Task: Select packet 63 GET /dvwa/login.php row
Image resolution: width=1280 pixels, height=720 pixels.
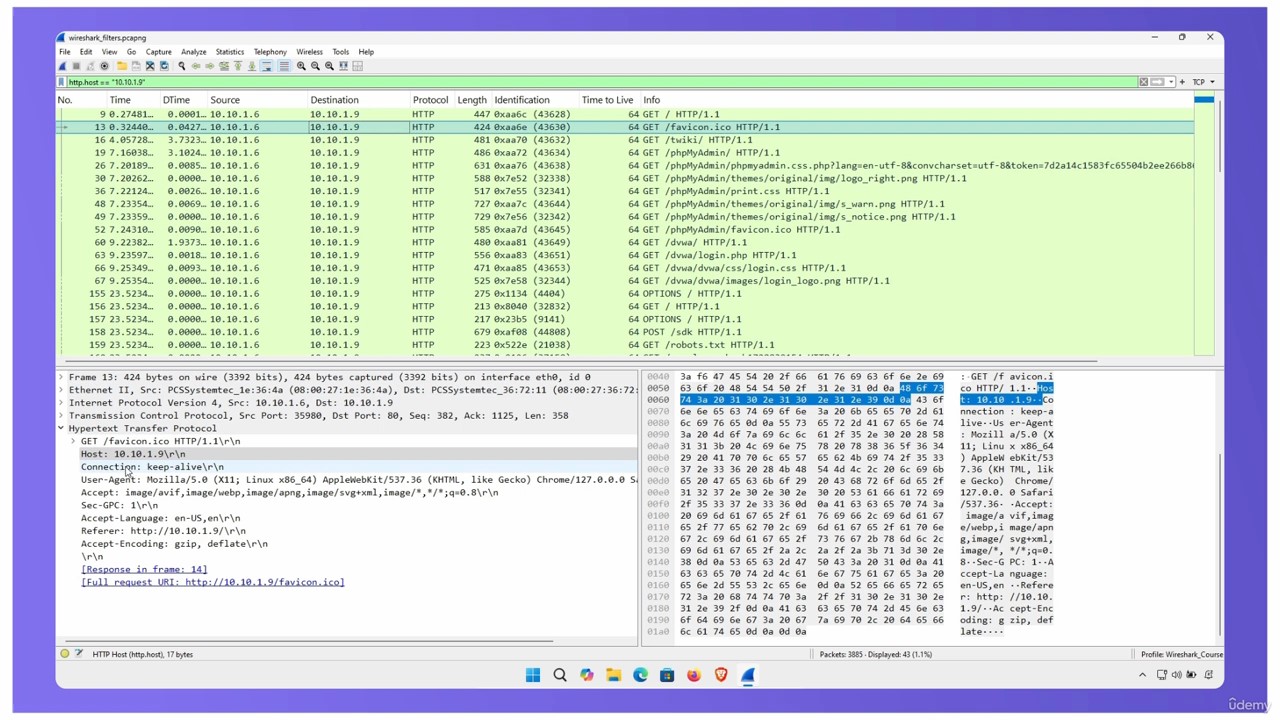Action: (625, 255)
